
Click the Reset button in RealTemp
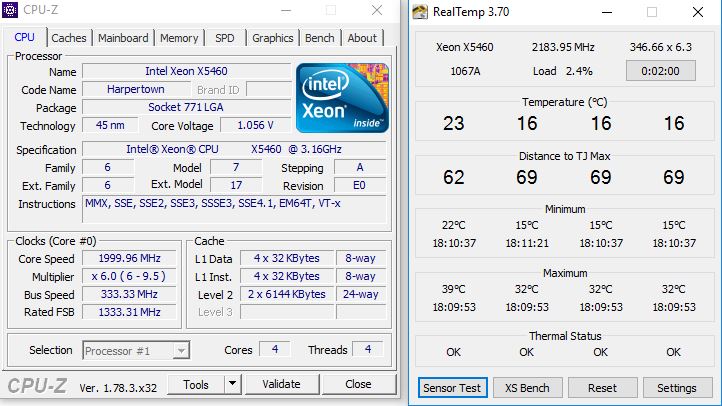pos(602,388)
